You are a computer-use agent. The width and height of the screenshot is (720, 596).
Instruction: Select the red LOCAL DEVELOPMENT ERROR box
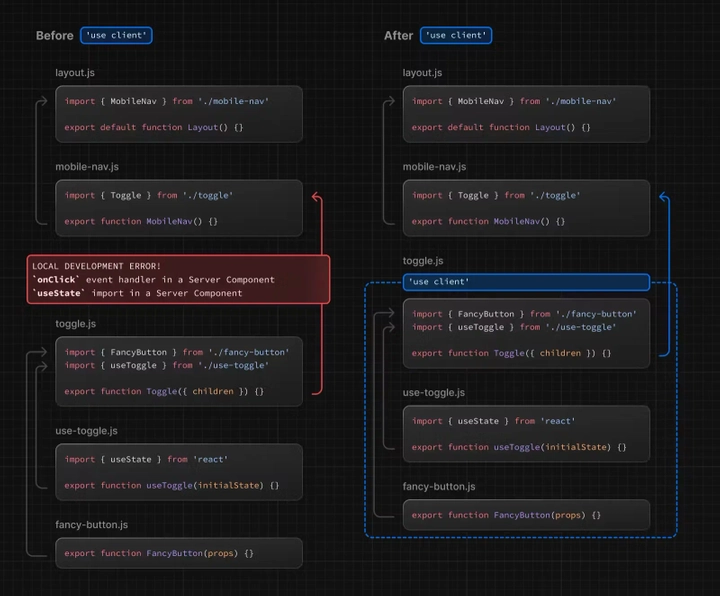pos(178,279)
